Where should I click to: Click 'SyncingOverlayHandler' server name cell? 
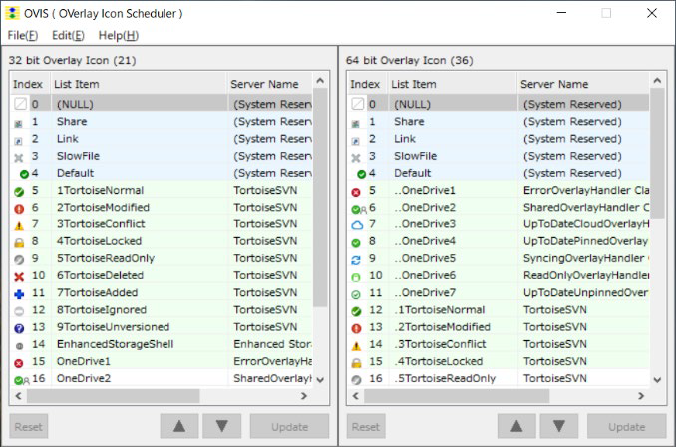coord(584,258)
